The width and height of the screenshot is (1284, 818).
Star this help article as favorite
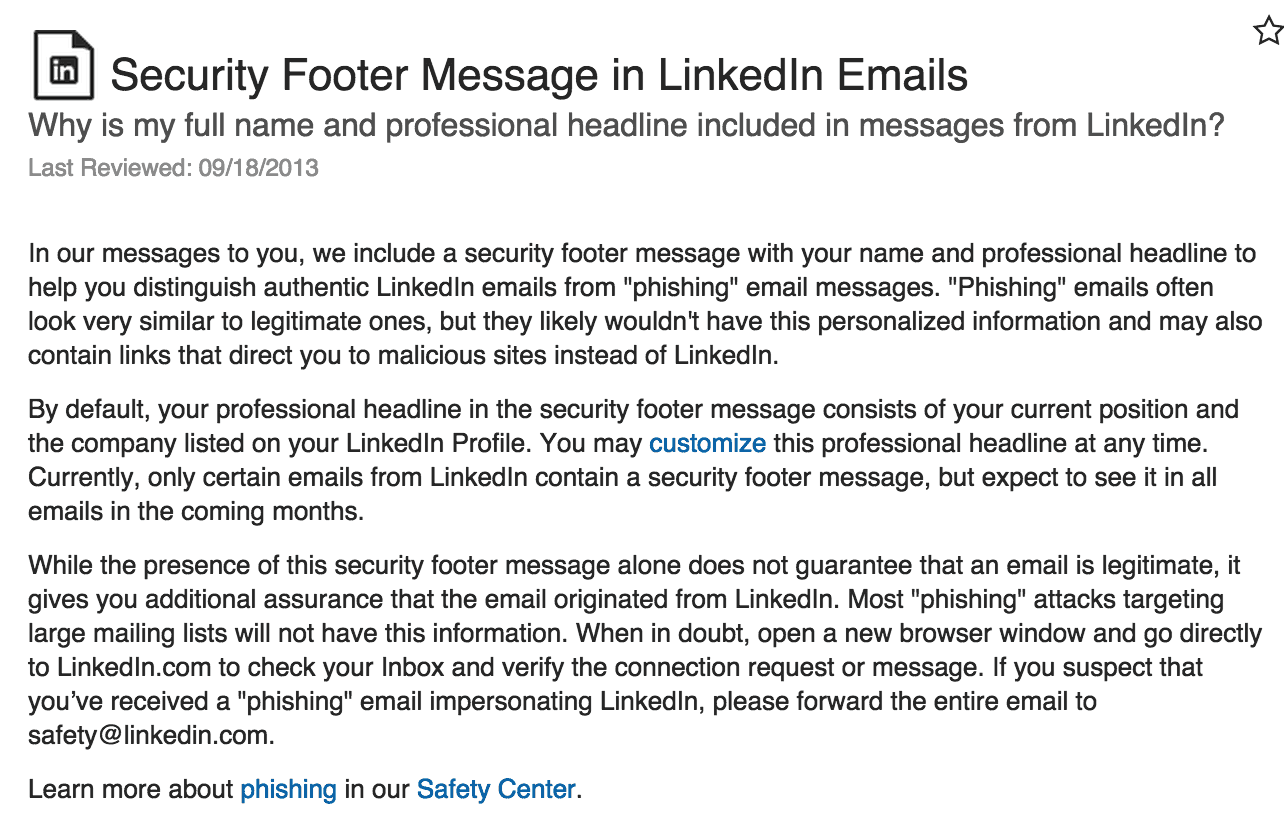tap(1268, 31)
